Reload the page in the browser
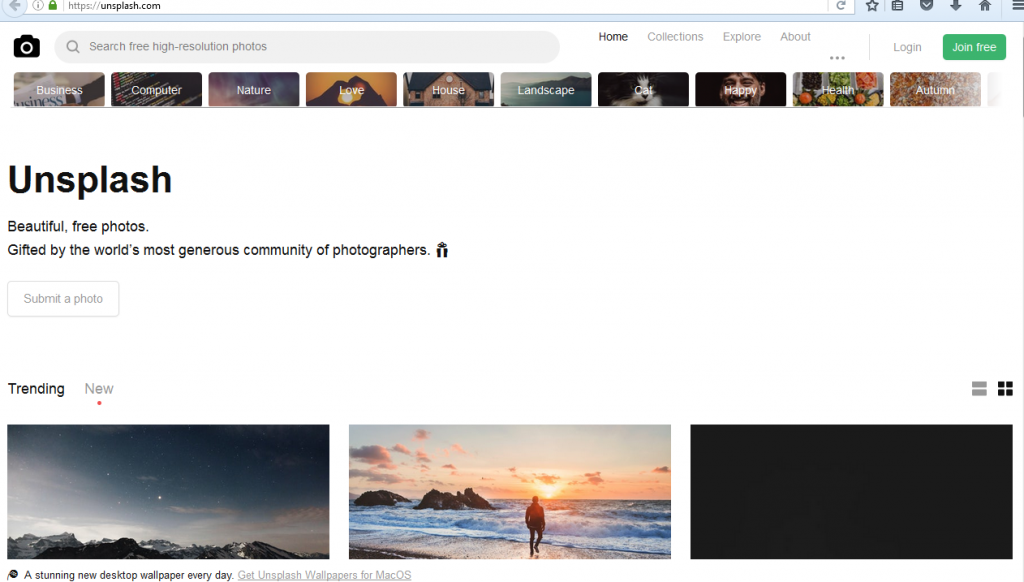This screenshot has height=582, width=1024. point(841,6)
